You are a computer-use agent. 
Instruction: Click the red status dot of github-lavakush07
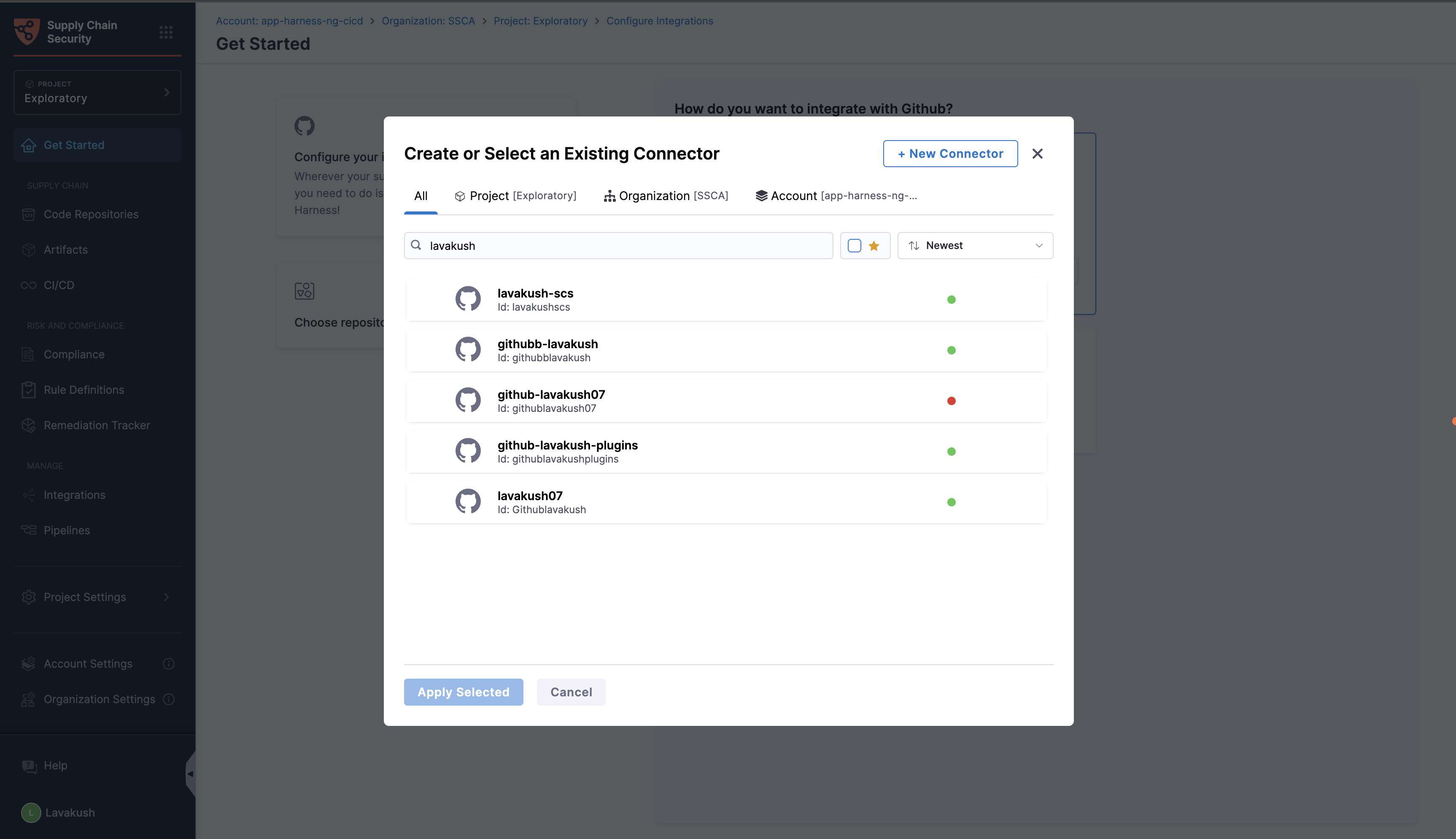951,401
